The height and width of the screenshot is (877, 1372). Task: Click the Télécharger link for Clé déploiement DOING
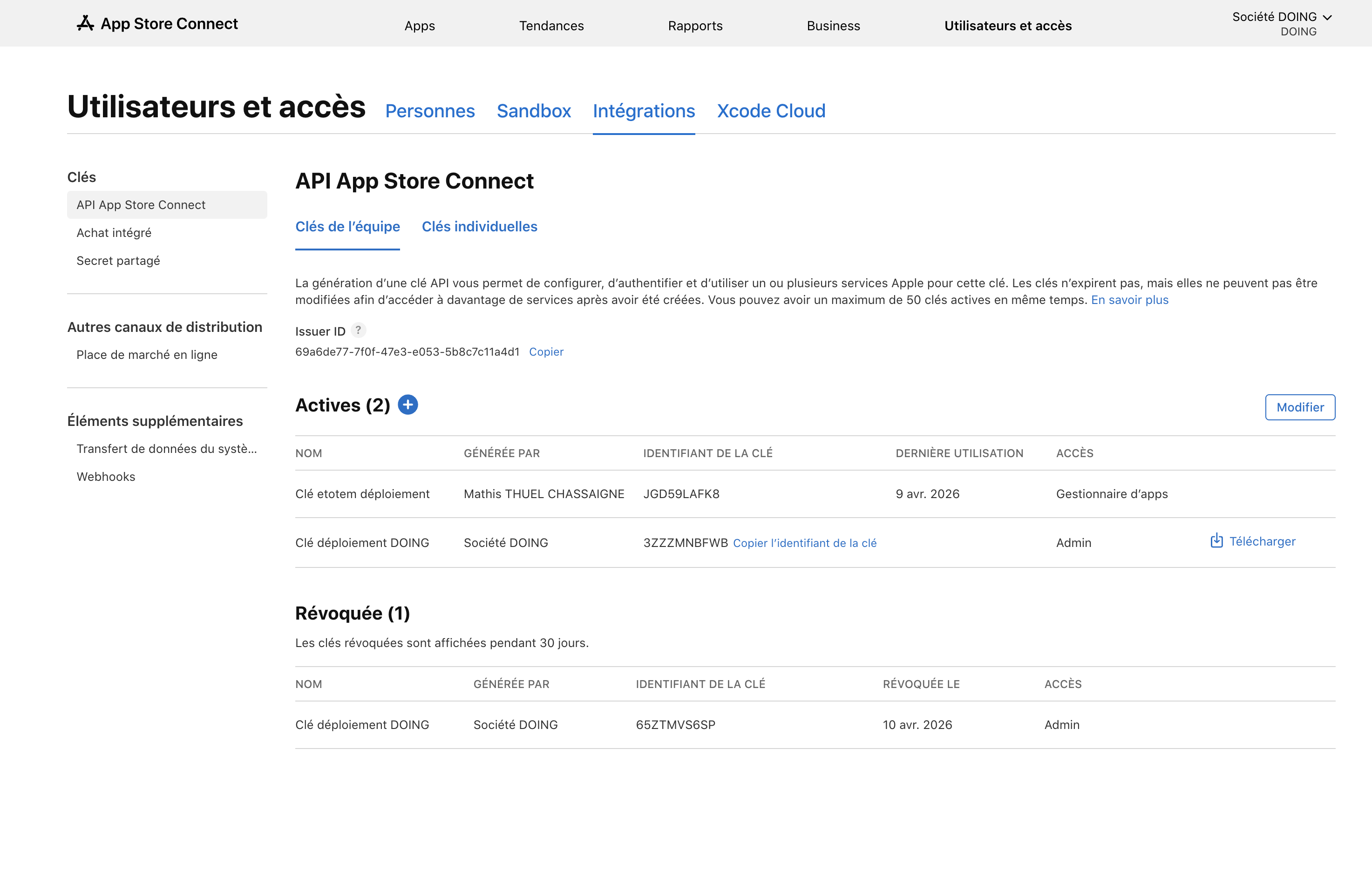[x=1262, y=541]
